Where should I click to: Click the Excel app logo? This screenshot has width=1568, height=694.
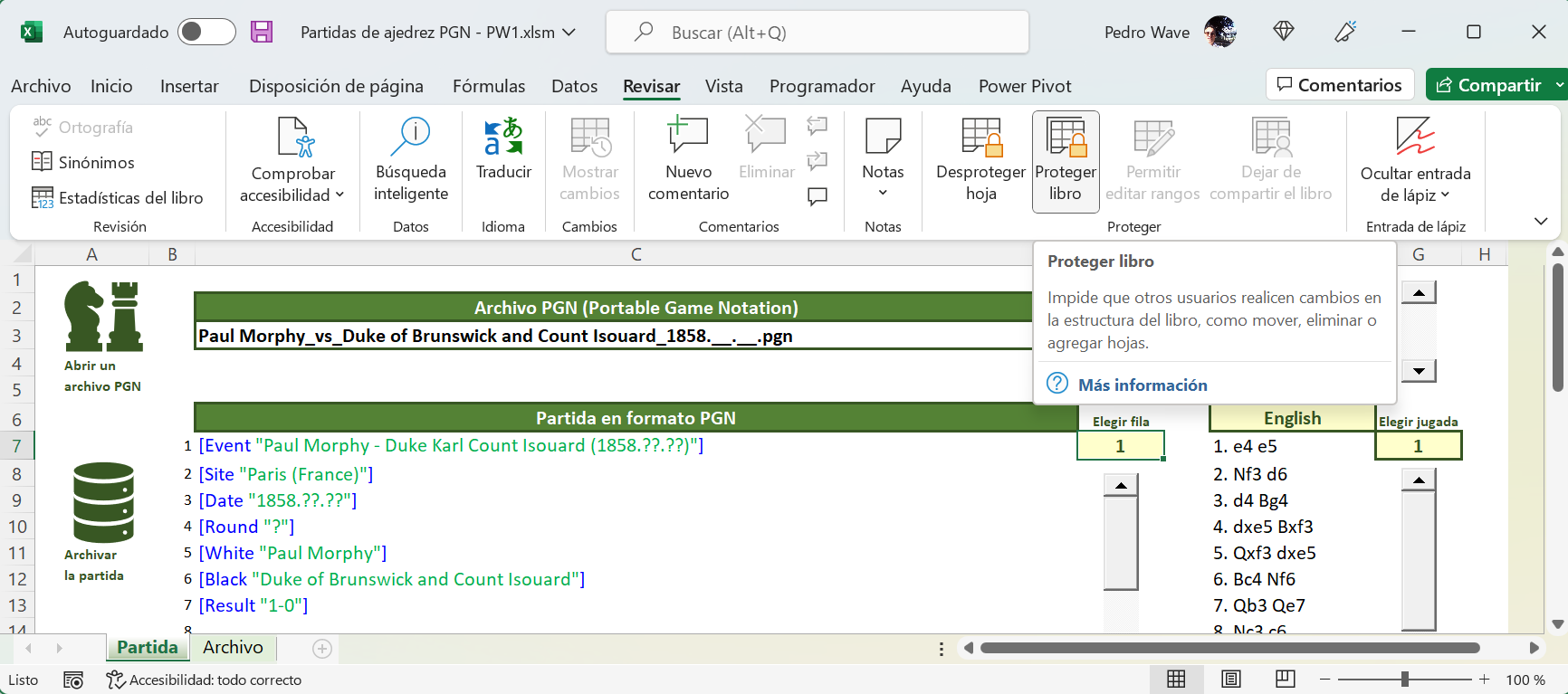click(32, 32)
